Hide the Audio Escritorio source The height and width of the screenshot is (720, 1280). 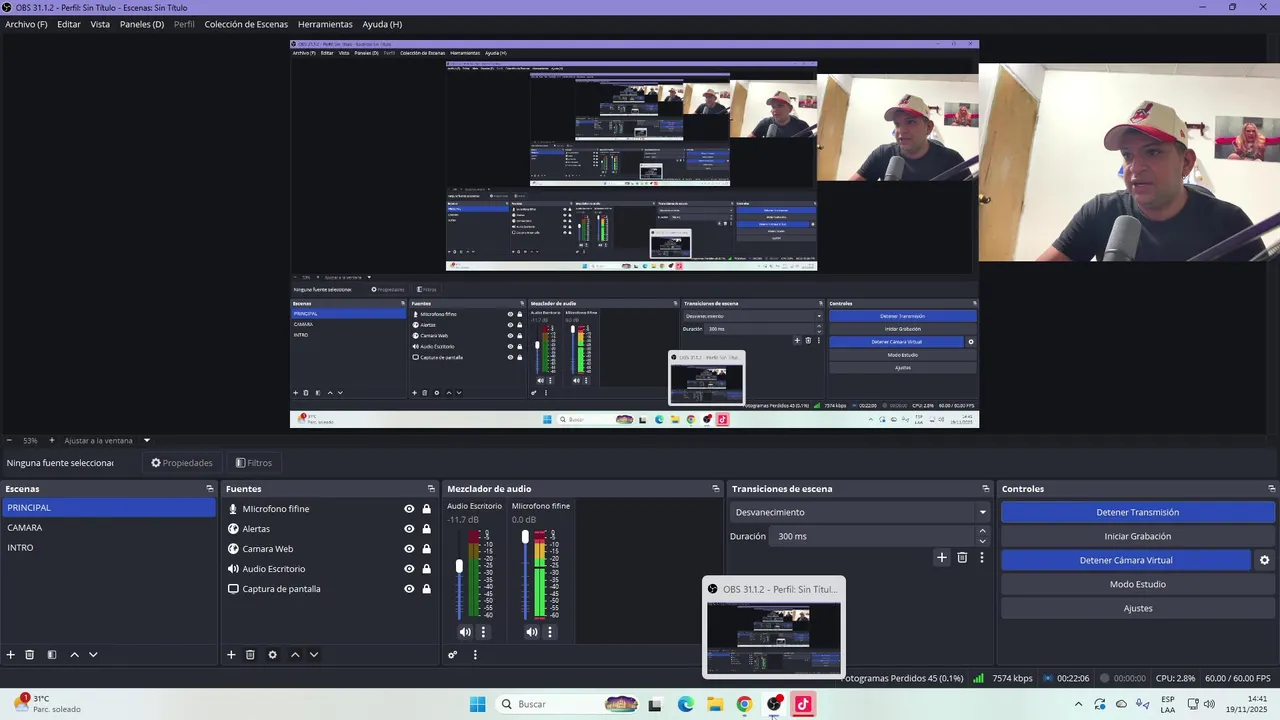(409, 569)
